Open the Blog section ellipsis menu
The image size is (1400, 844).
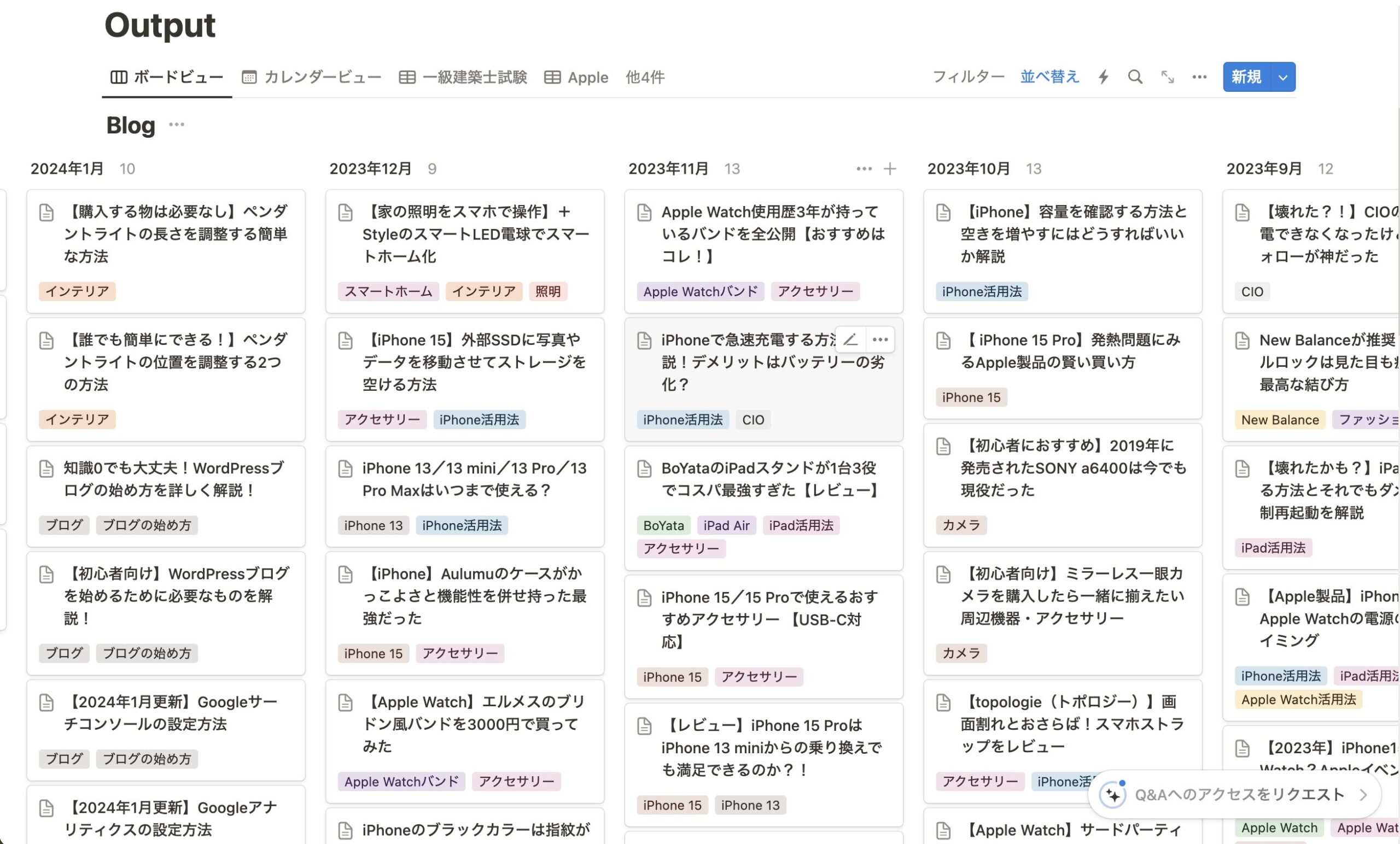(x=177, y=125)
